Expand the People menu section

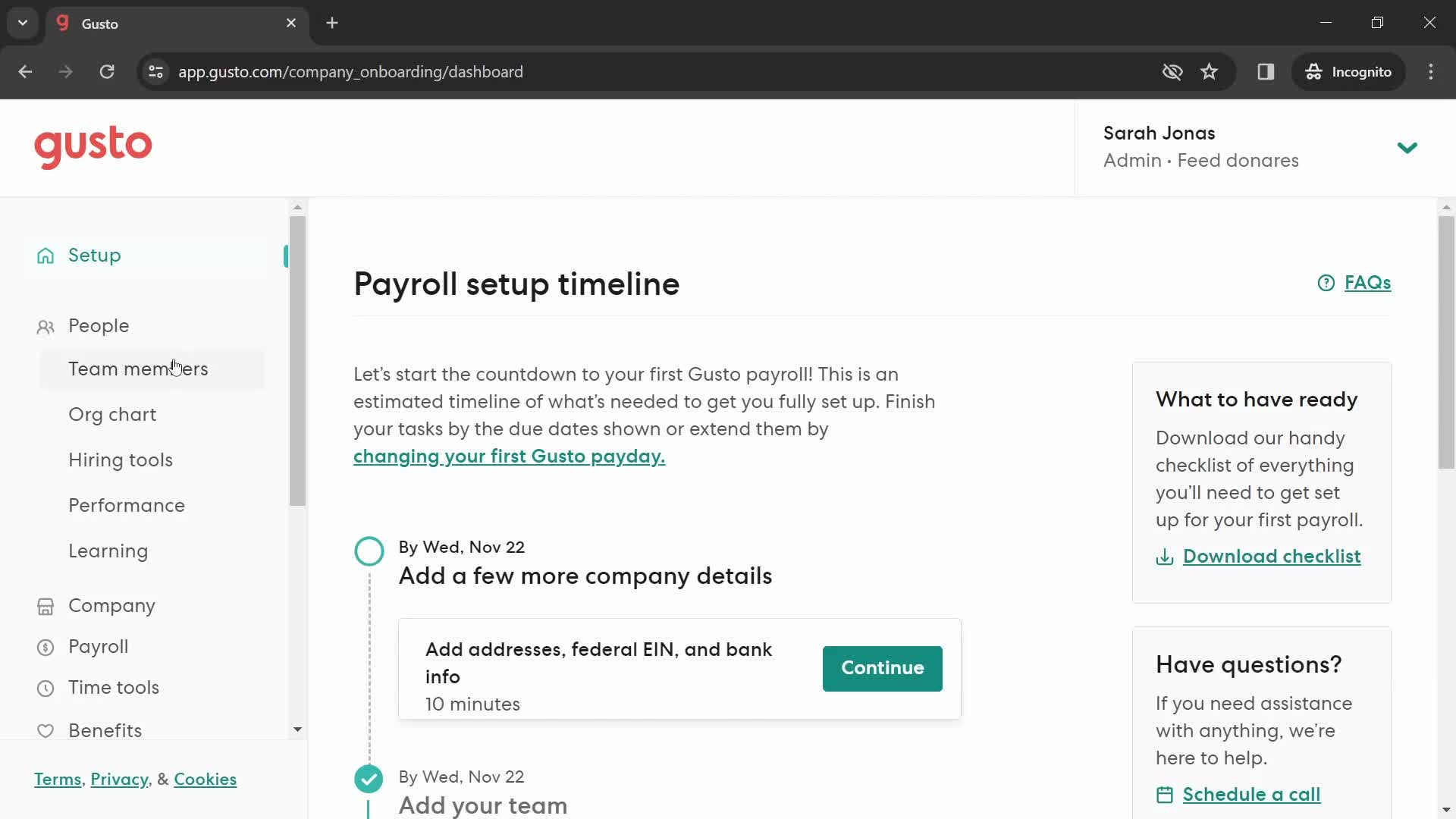click(x=99, y=325)
